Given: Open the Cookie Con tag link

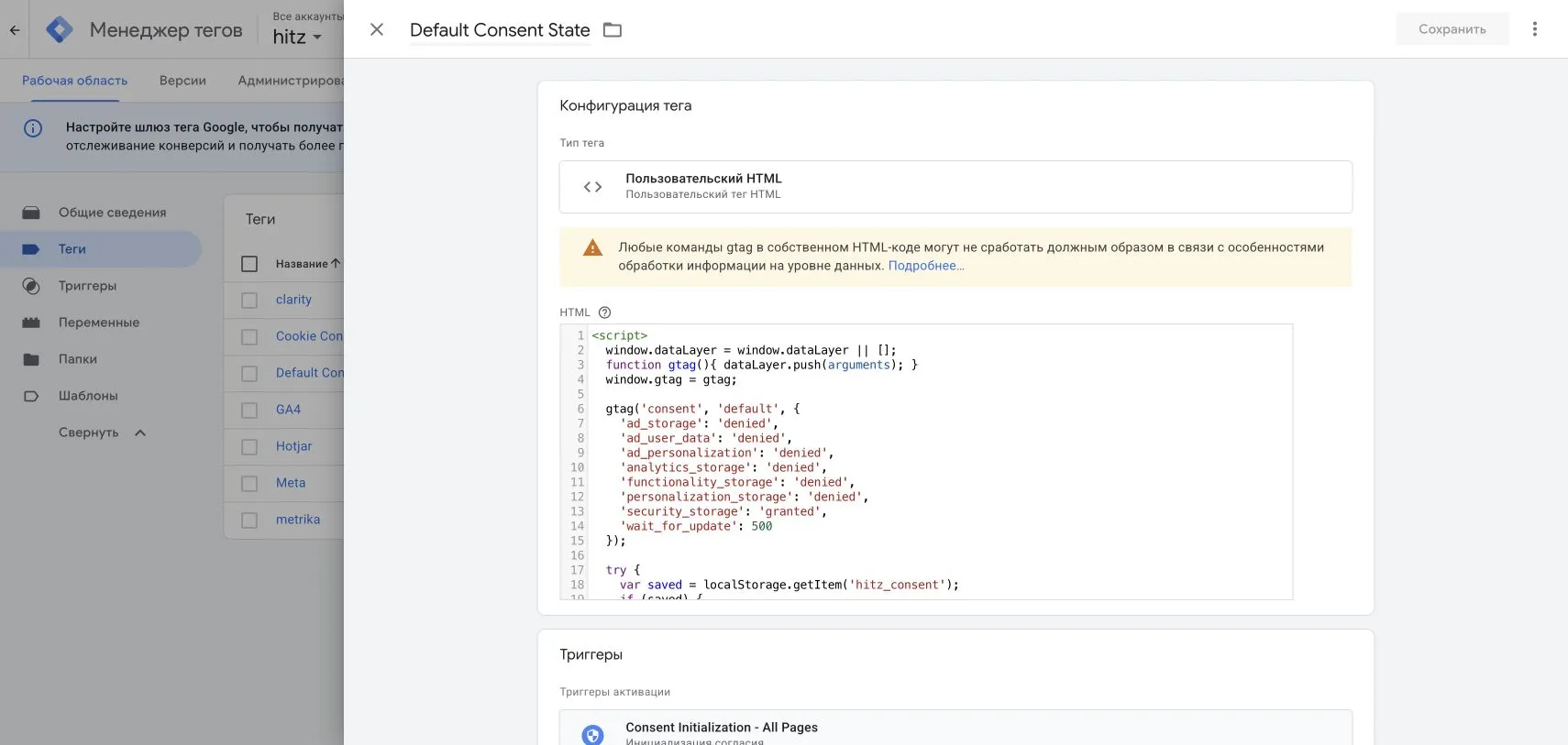Looking at the screenshot, I should (310, 336).
